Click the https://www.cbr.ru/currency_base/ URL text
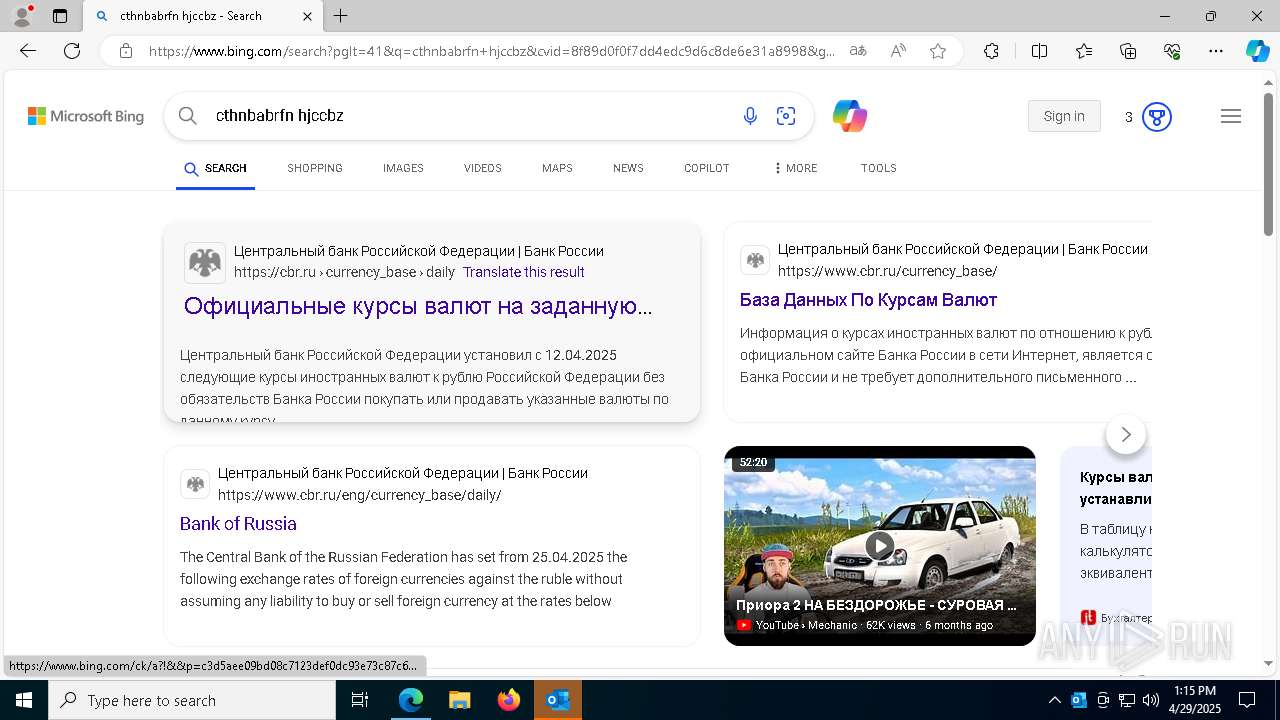The width and height of the screenshot is (1280, 720). click(888, 271)
